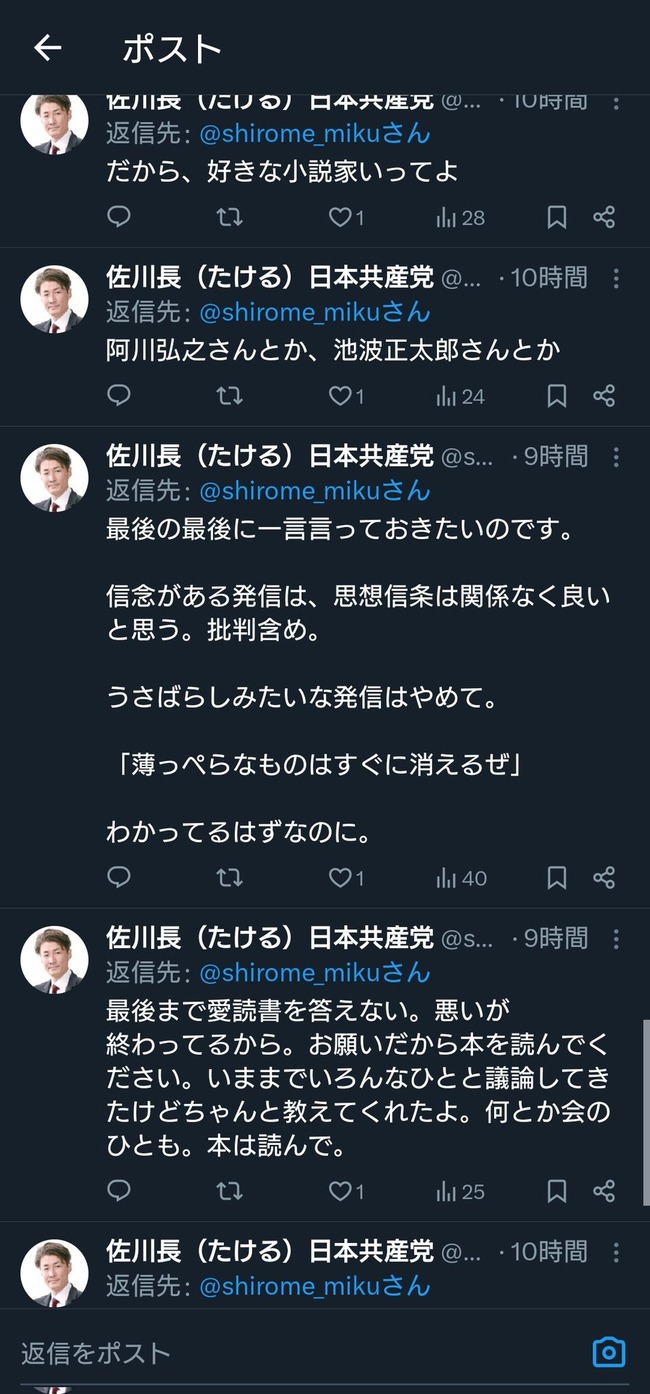The width and height of the screenshot is (650, 1394).
Task: Repost the だから、好きな小説家いってよ post
Action: pyautogui.click(x=229, y=217)
